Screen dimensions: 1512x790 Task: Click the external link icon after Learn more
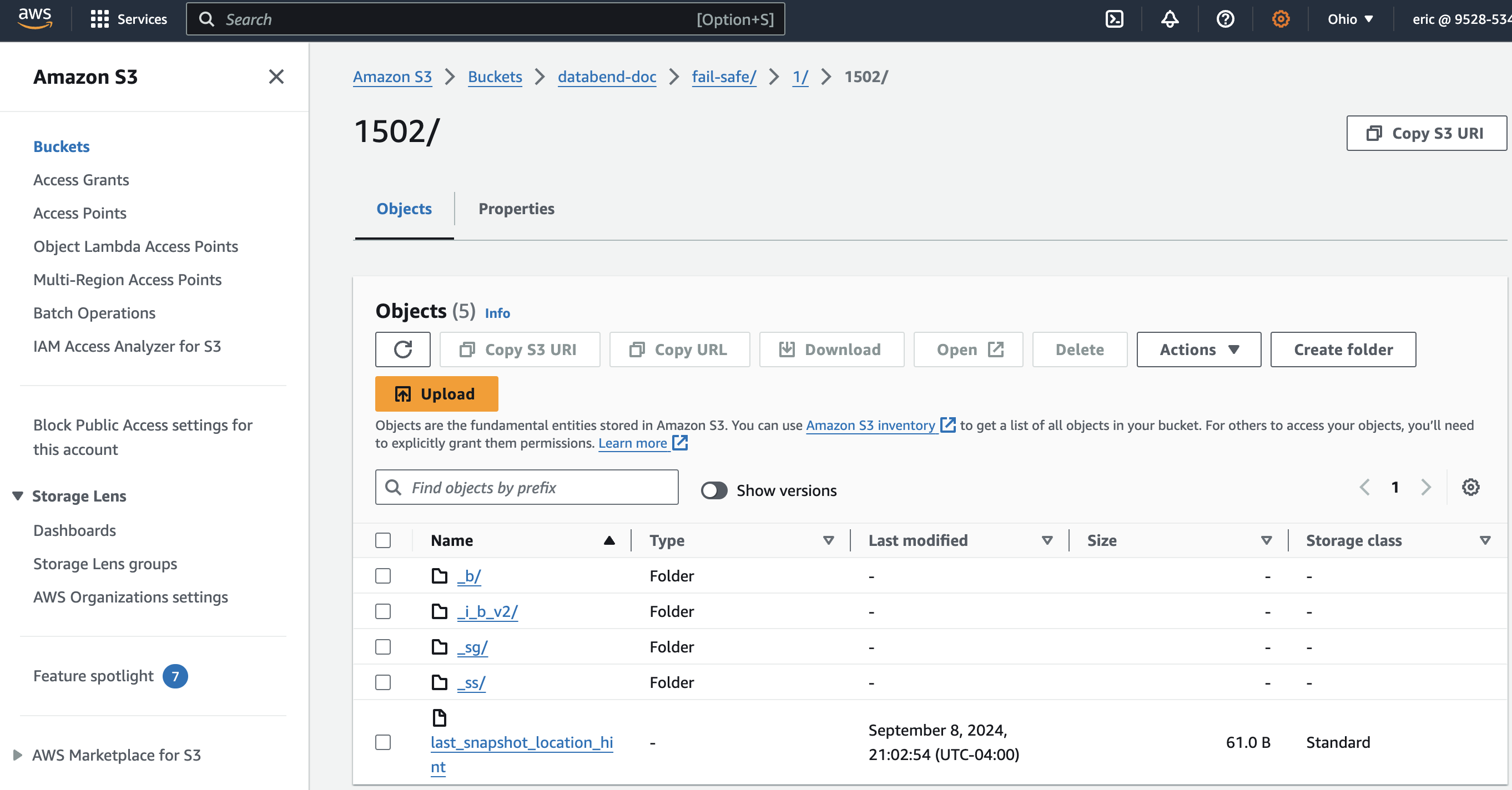click(x=680, y=442)
